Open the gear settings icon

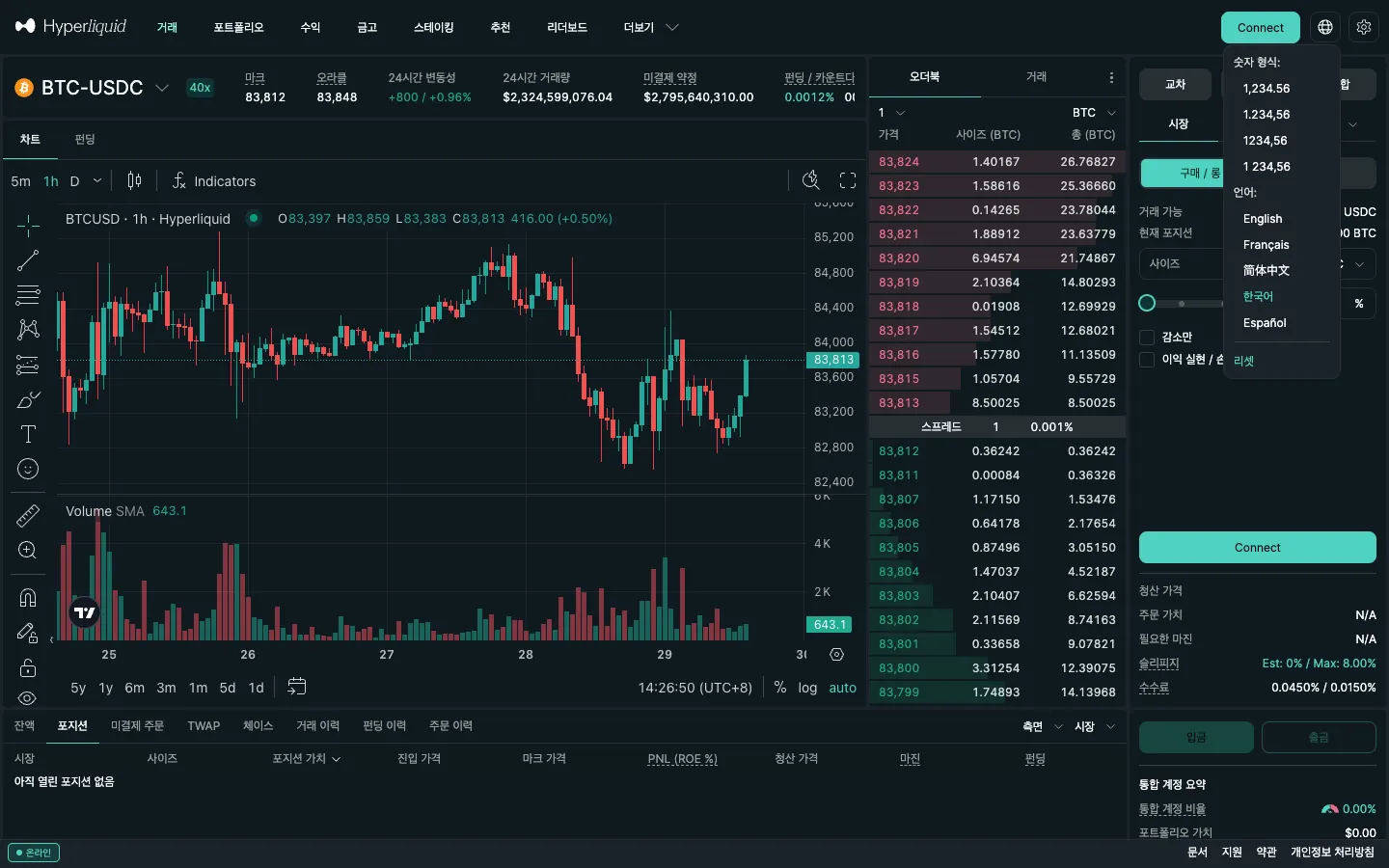tap(1364, 27)
